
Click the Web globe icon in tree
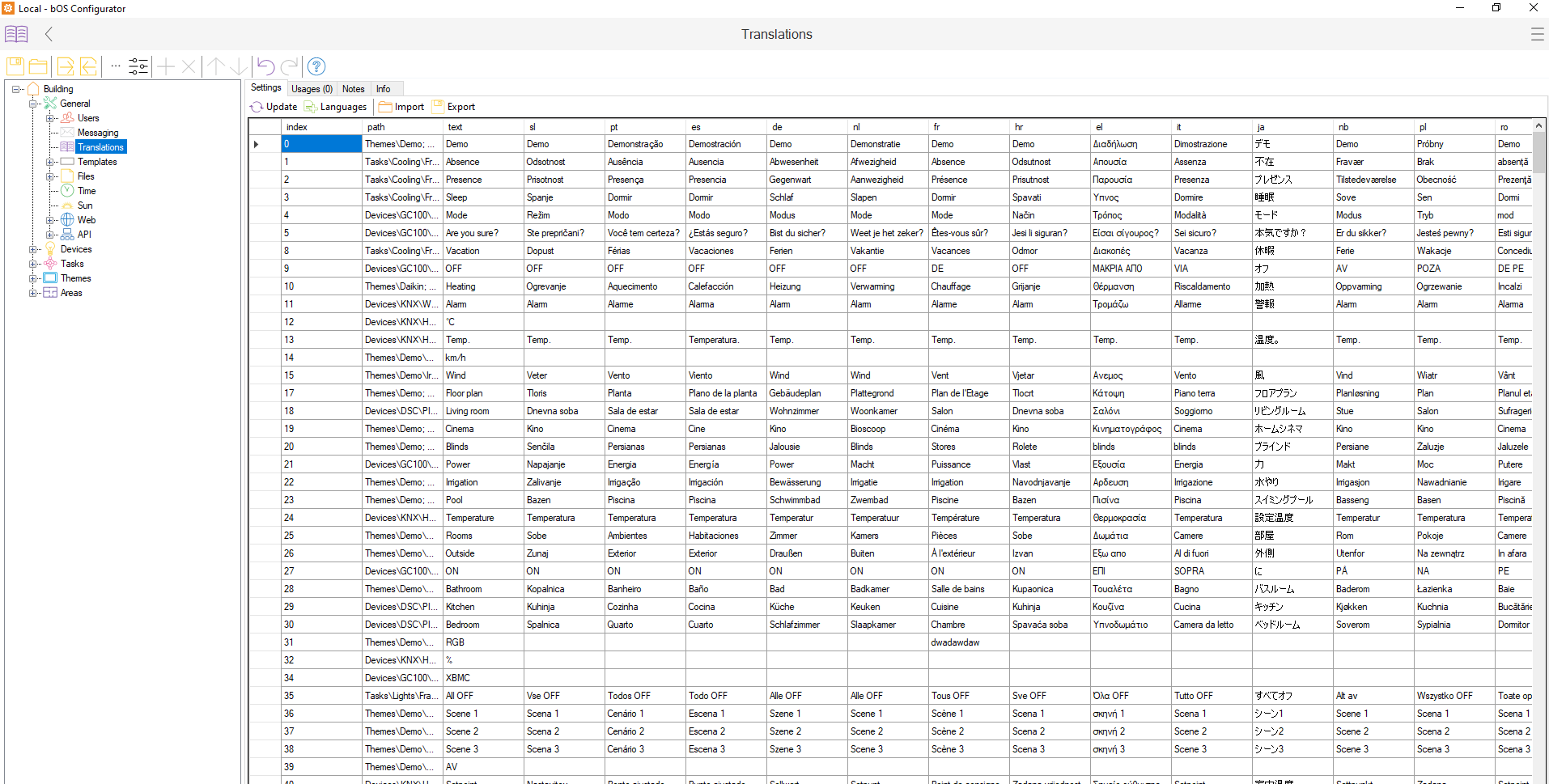click(68, 220)
